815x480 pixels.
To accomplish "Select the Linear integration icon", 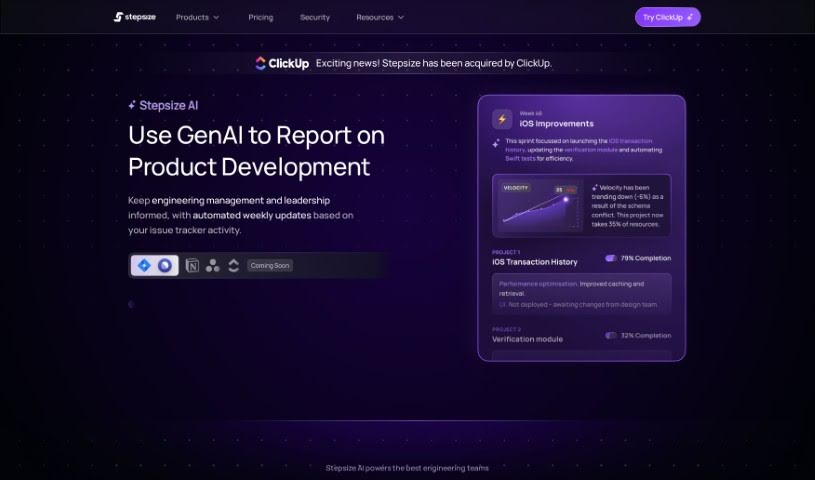I will [x=165, y=265].
